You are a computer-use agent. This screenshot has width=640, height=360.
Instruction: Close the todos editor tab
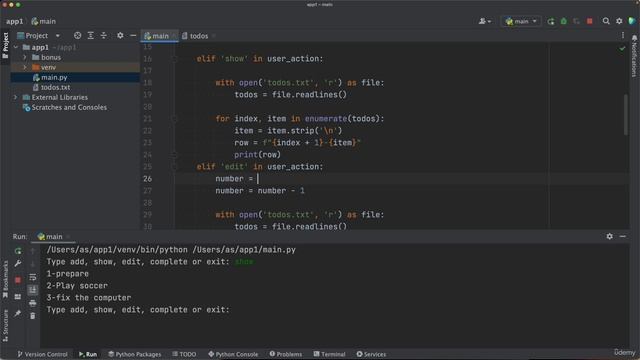coord(213,36)
